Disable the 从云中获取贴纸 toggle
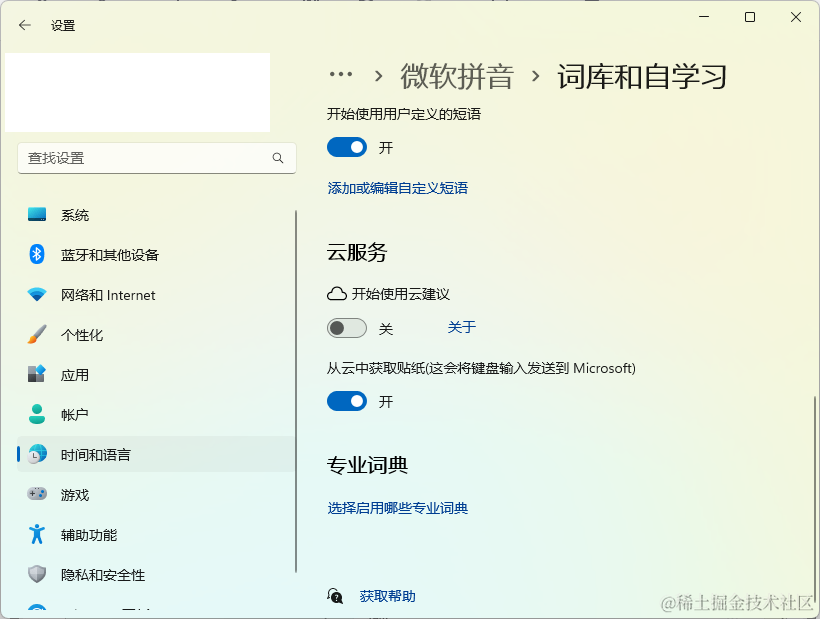Image resolution: width=820 pixels, height=619 pixels. pyautogui.click(x=347, y=401)
